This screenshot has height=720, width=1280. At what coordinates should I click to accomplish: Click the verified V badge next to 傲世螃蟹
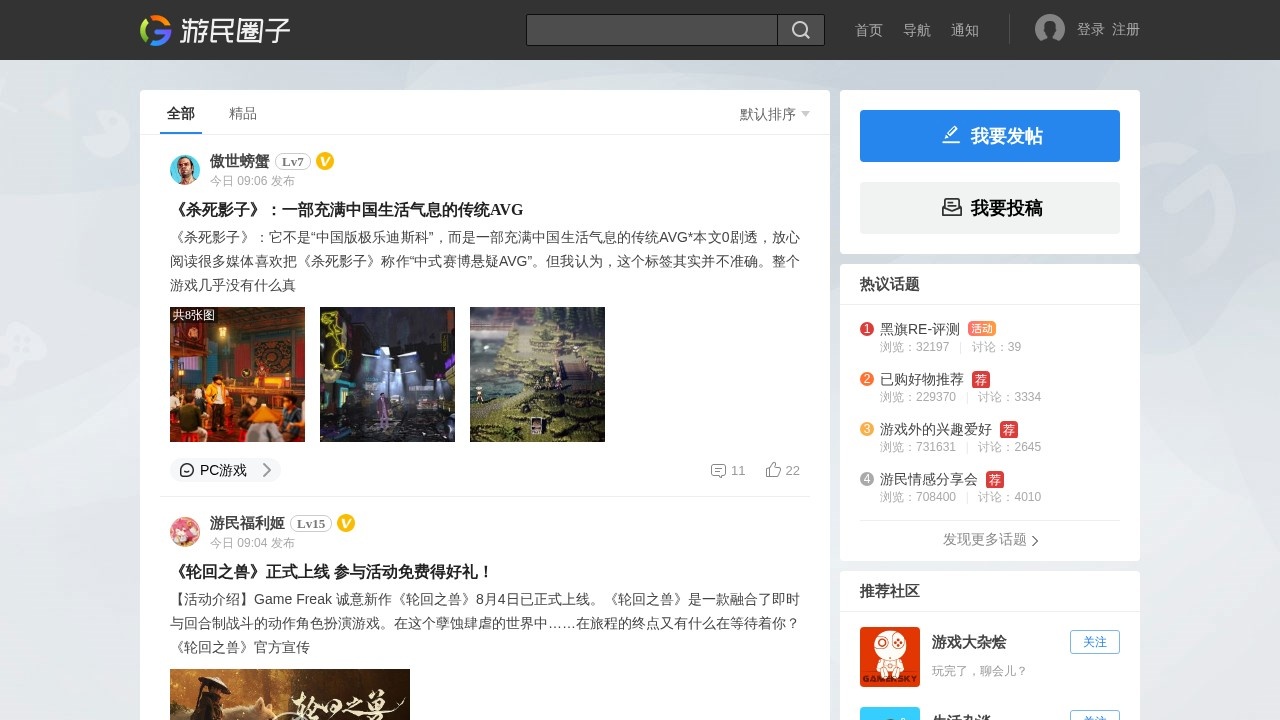click(325, 161)
